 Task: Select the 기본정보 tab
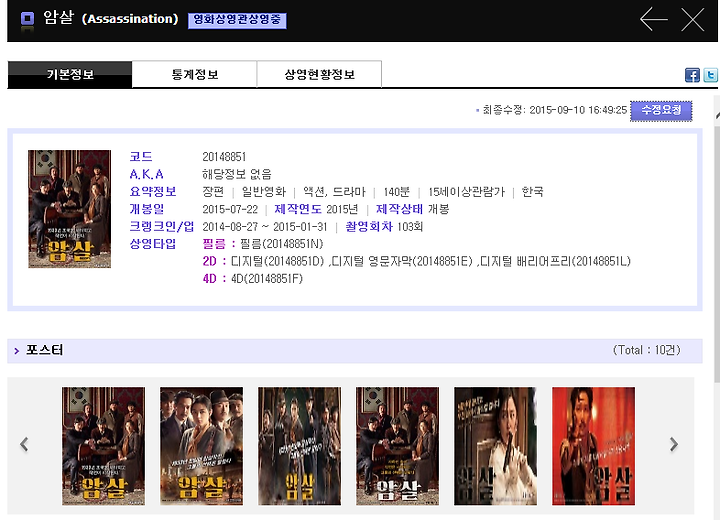tap(70, 74)
